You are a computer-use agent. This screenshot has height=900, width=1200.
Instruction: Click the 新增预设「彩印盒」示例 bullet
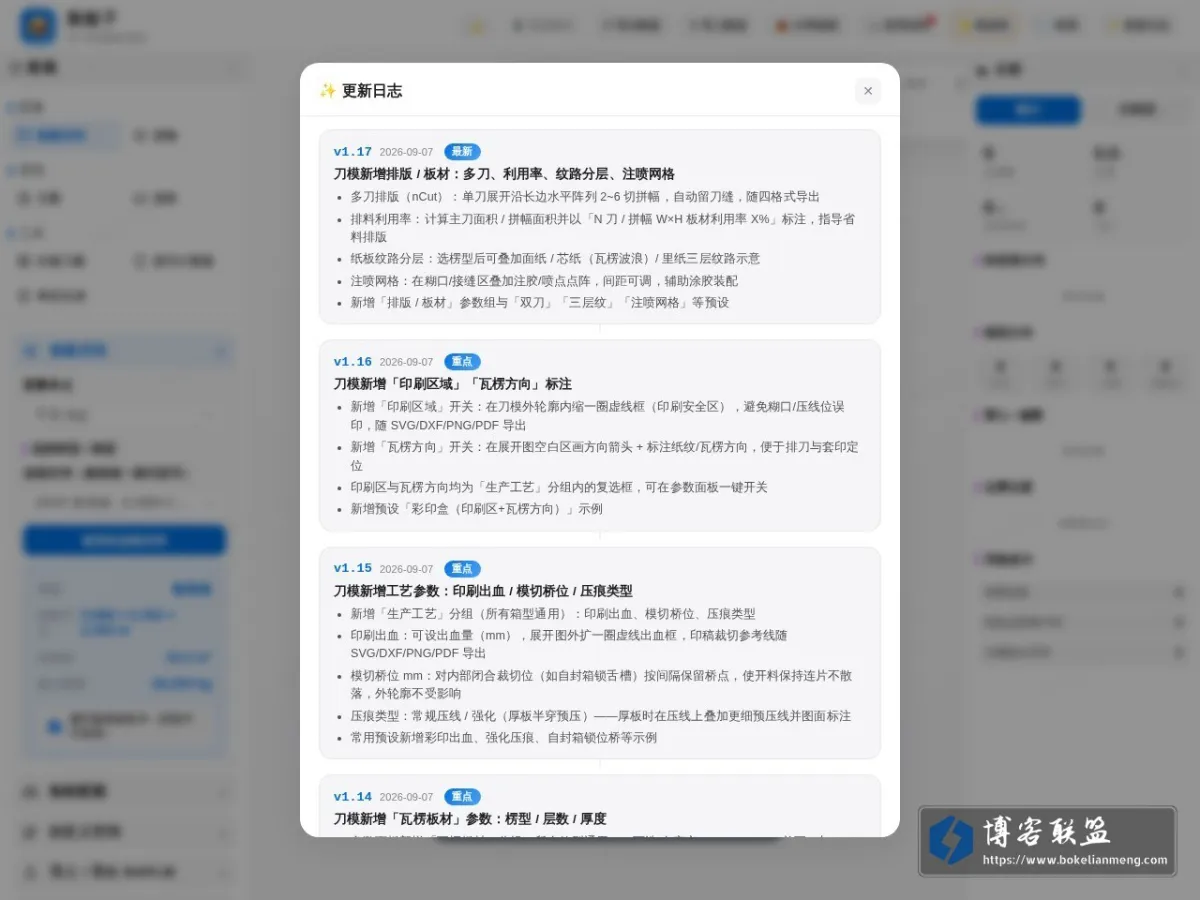[x=476, y=509]
